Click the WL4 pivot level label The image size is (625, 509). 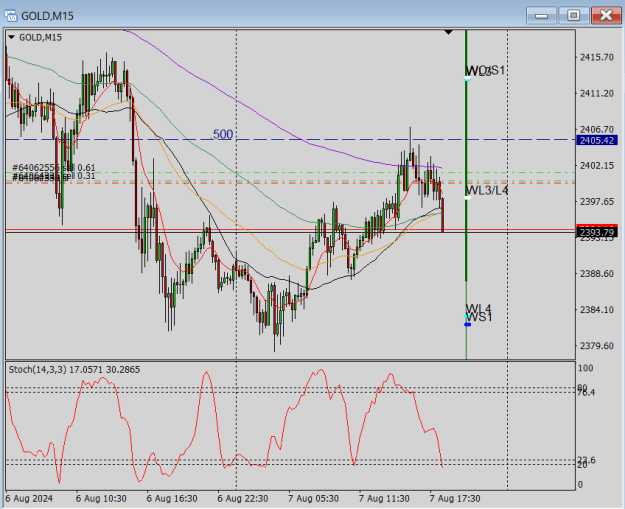coord(479,308)
